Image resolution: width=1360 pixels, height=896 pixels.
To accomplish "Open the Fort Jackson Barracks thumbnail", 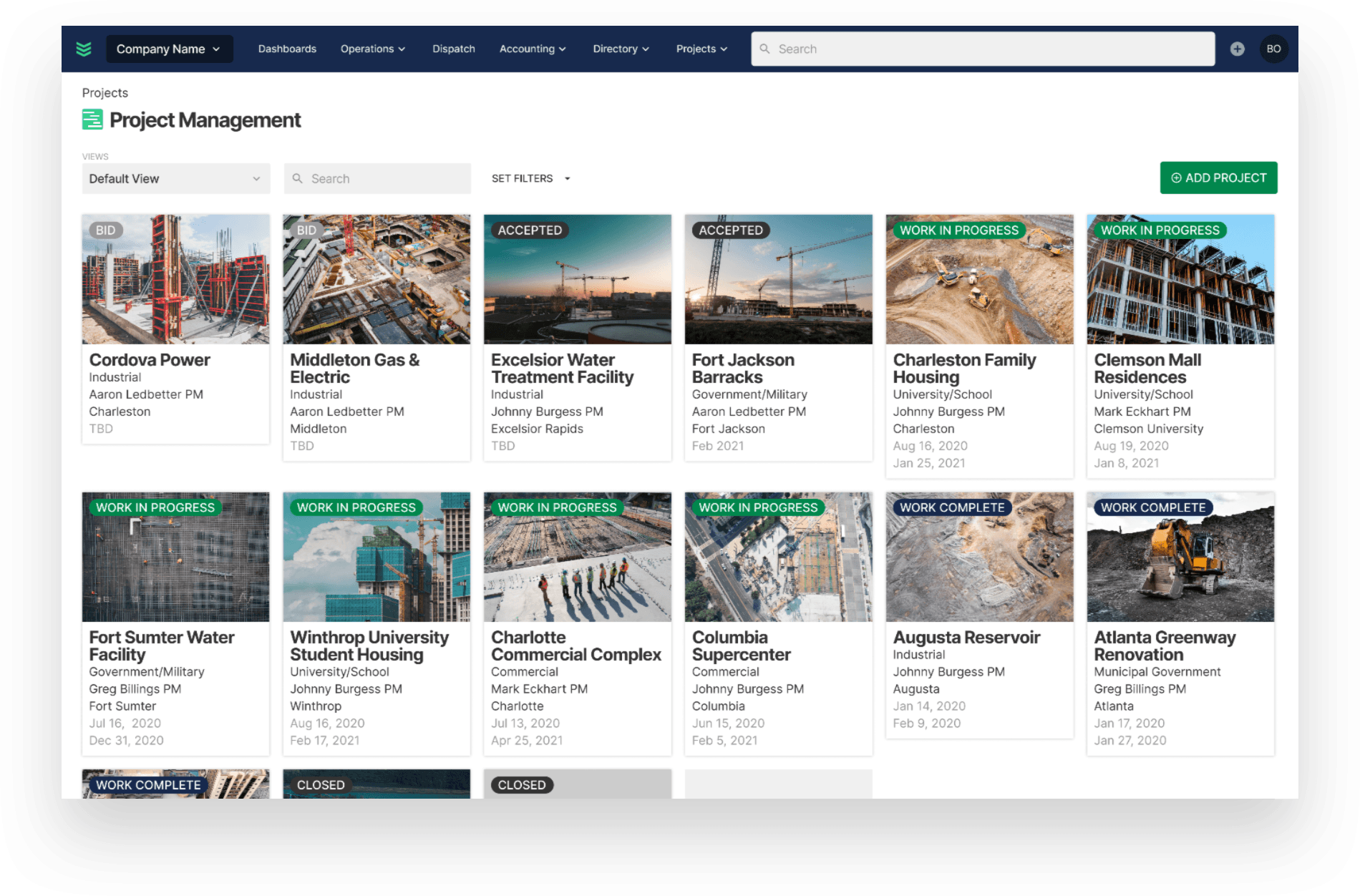I will pos(779,279).
